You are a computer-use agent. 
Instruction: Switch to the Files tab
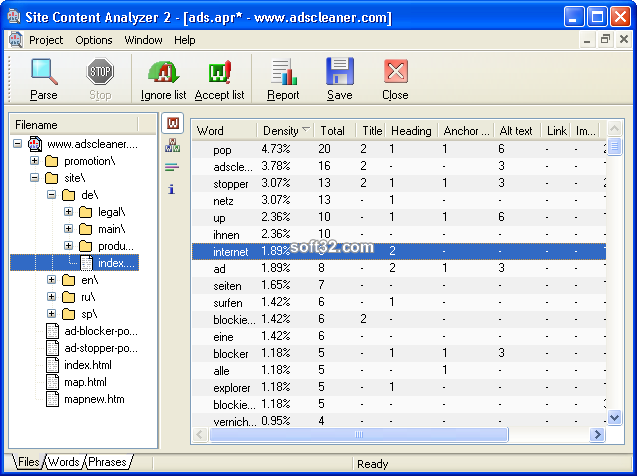(28, 462)
